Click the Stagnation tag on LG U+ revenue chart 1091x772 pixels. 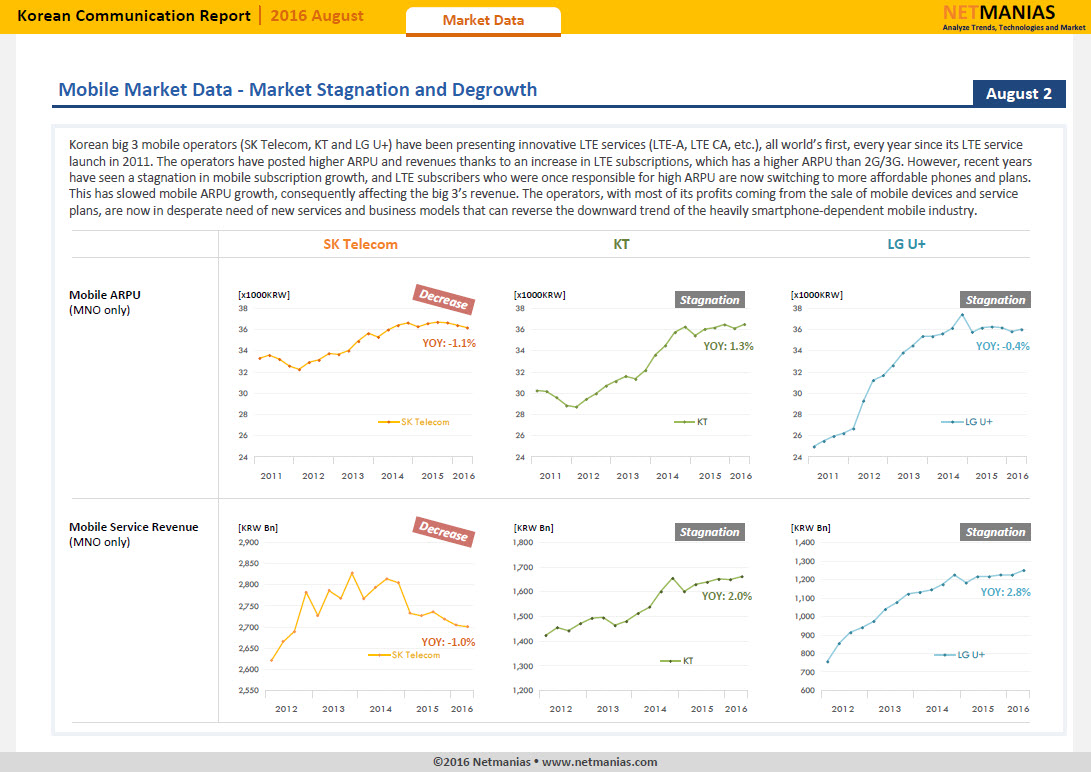pyautogui.click(x=995, y=532)
